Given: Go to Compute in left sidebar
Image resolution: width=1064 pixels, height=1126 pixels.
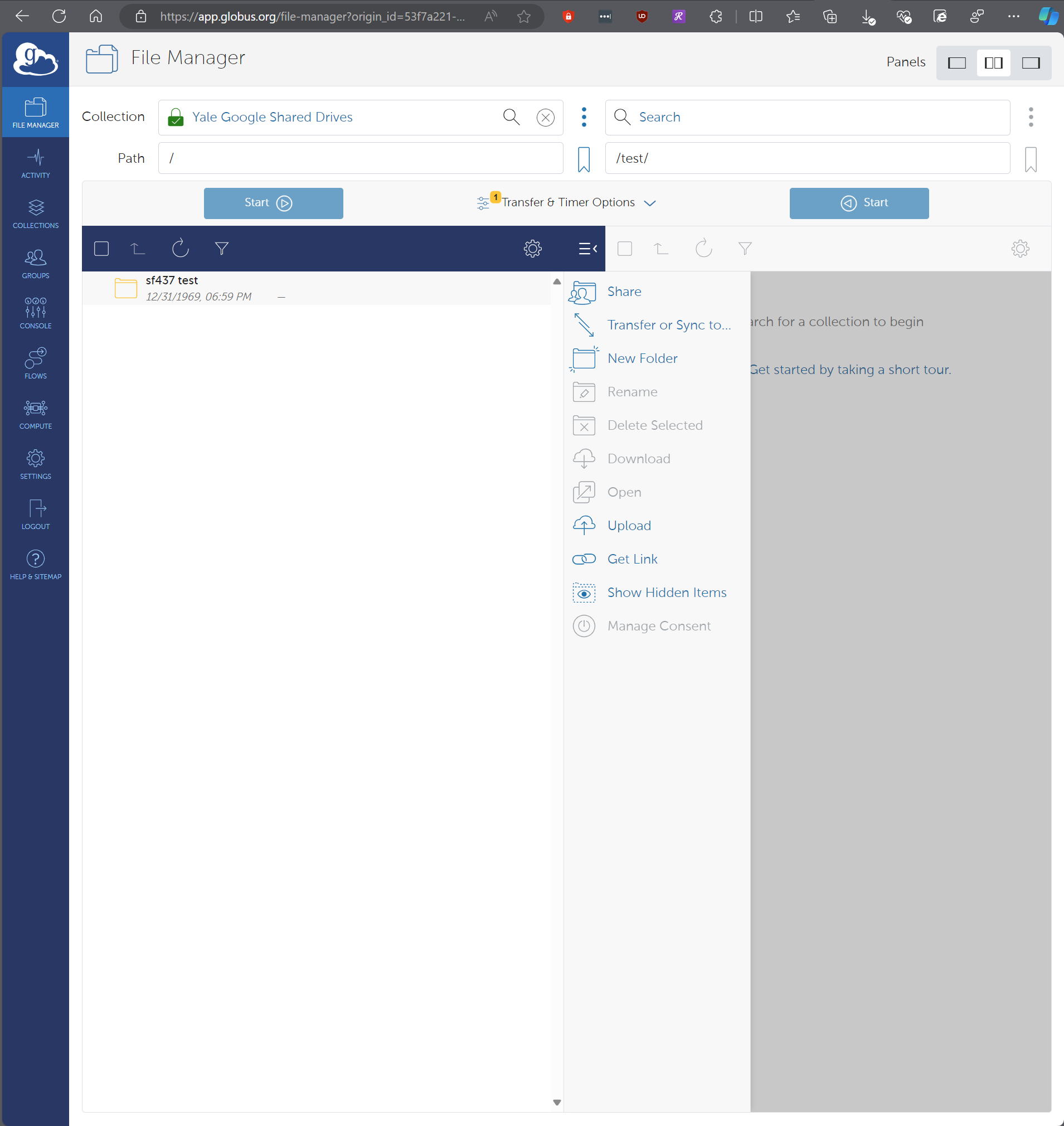Looking at the screenshot, I should tap(35, 414).
